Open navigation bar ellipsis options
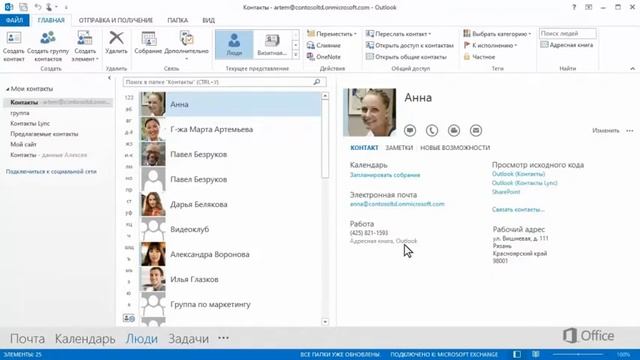 [223, 338]
